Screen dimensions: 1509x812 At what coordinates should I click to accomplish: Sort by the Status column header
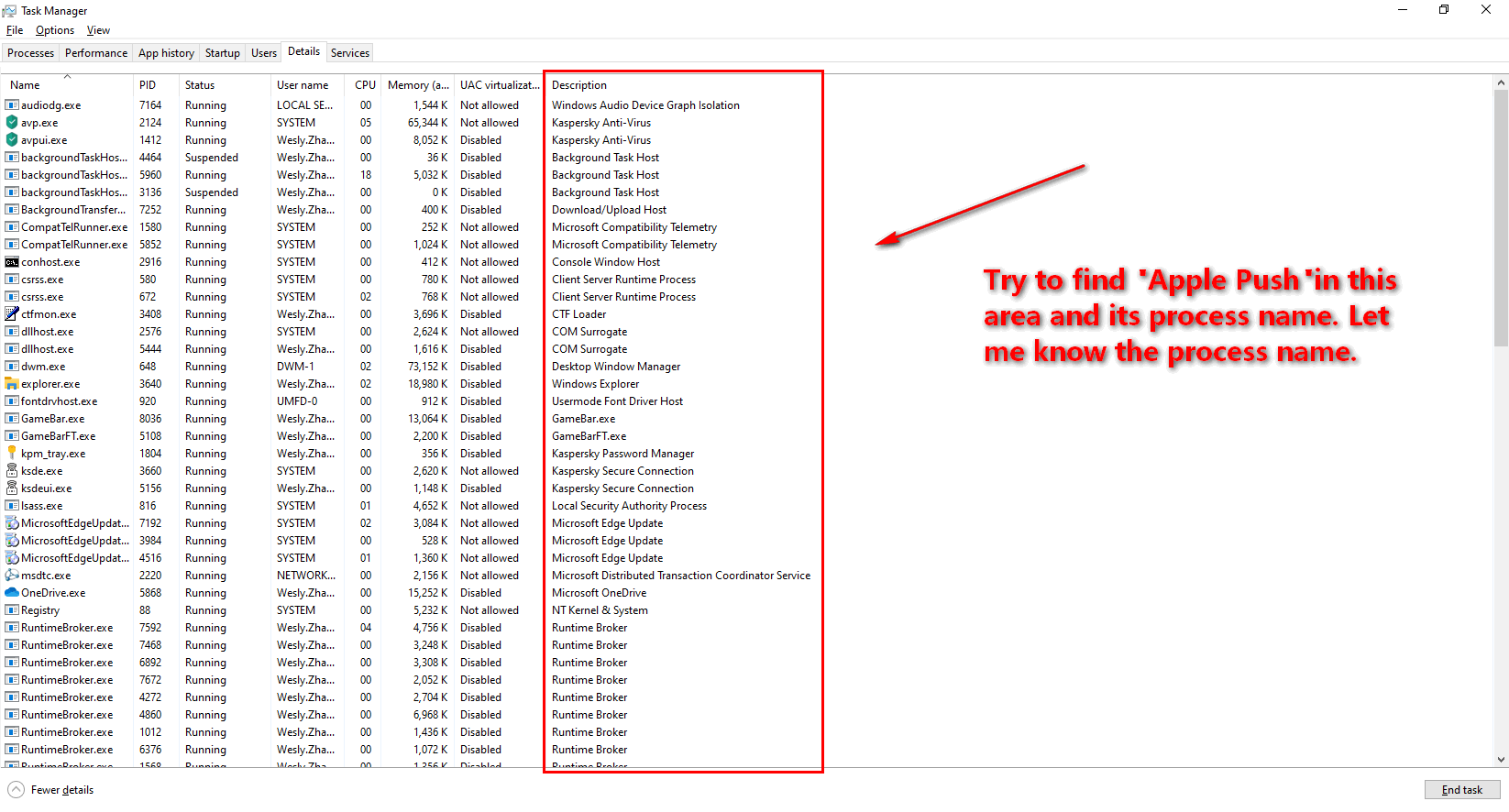tap(225, 85)
